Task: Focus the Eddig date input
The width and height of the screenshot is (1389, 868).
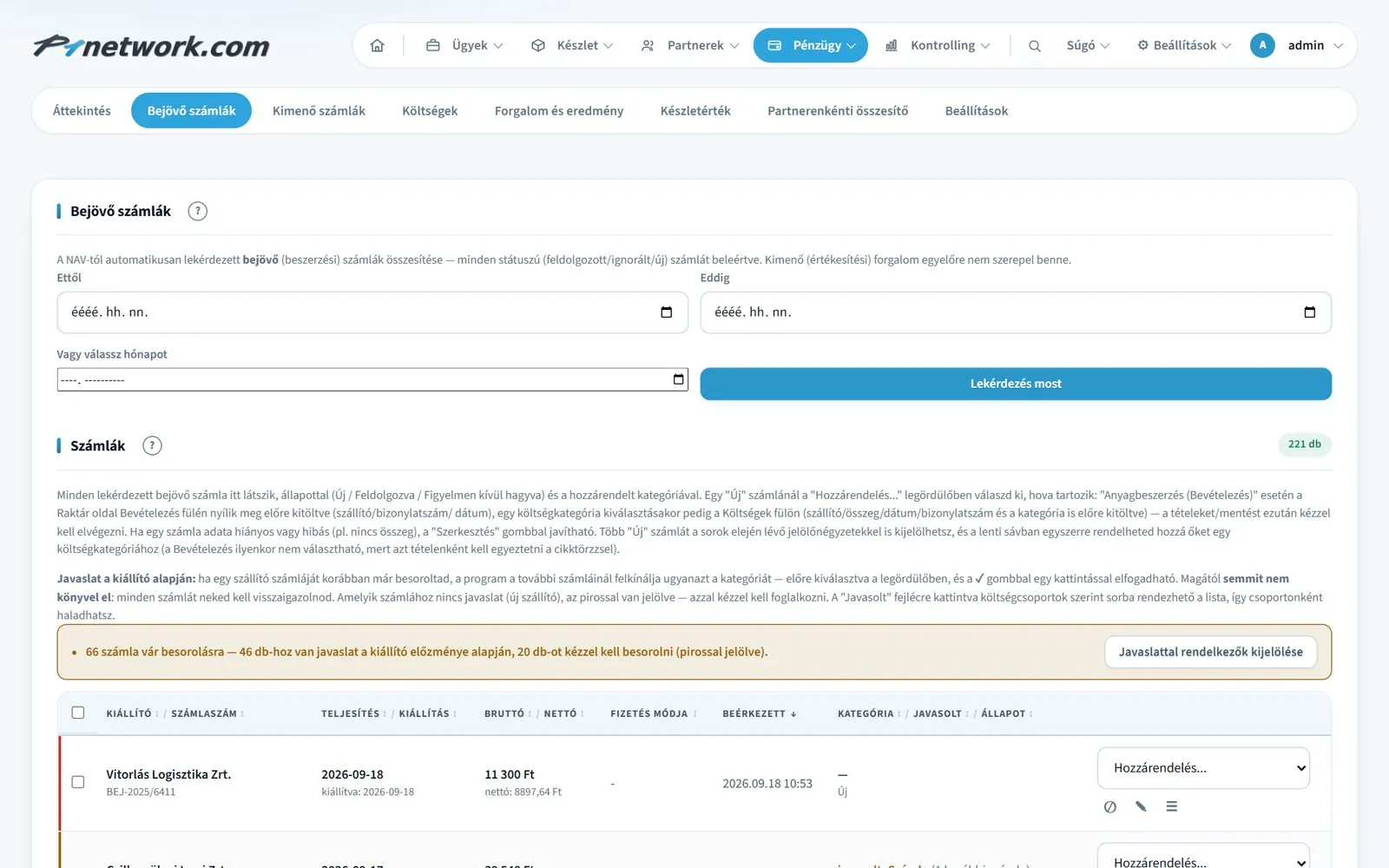Action: 1016,312
